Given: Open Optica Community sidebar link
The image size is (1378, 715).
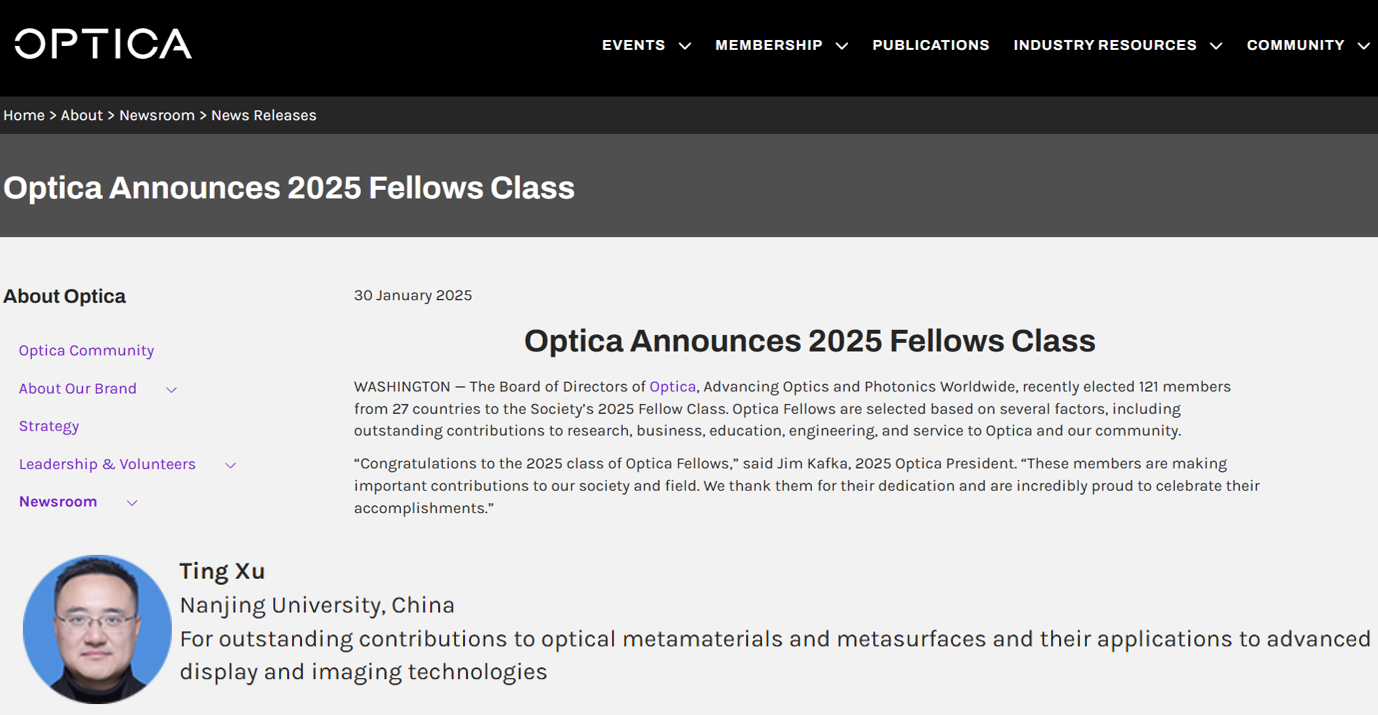Looking at the screenshot, I should pyautogui.click(x=86, y=350).
